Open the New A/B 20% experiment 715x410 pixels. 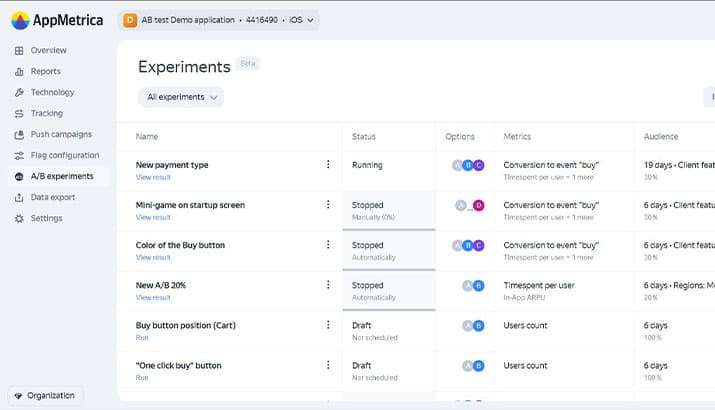coord(161,285)
